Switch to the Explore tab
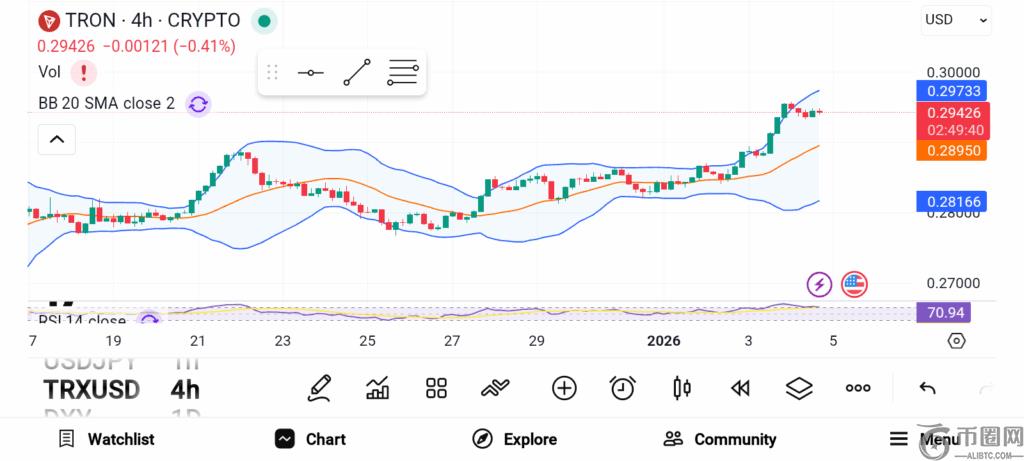 click(515, 439)
